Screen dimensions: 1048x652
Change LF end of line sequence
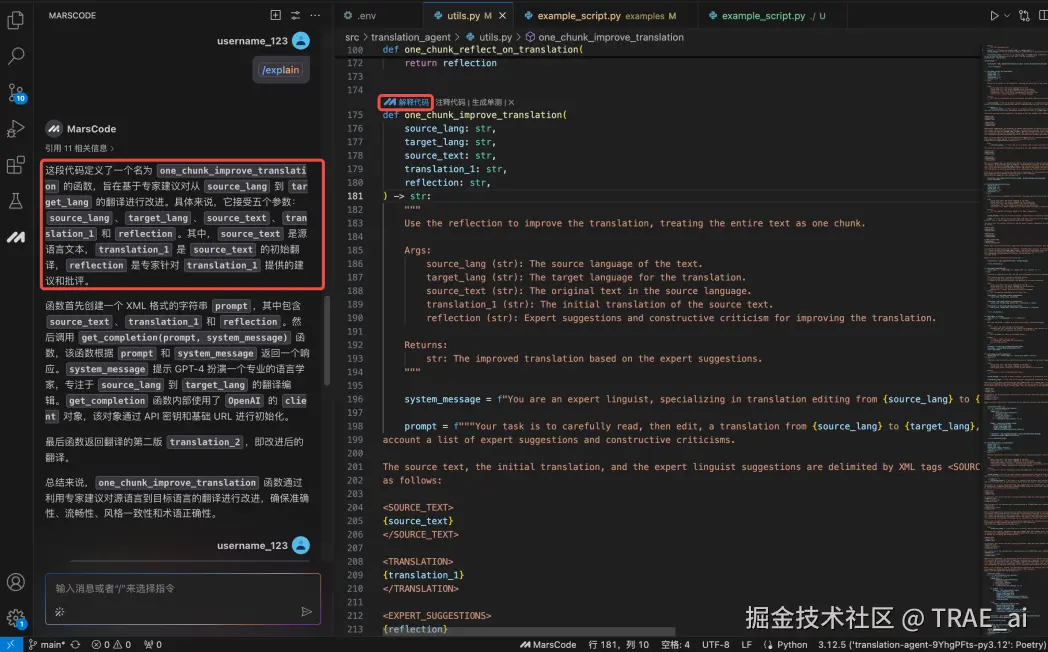point(747,645)
